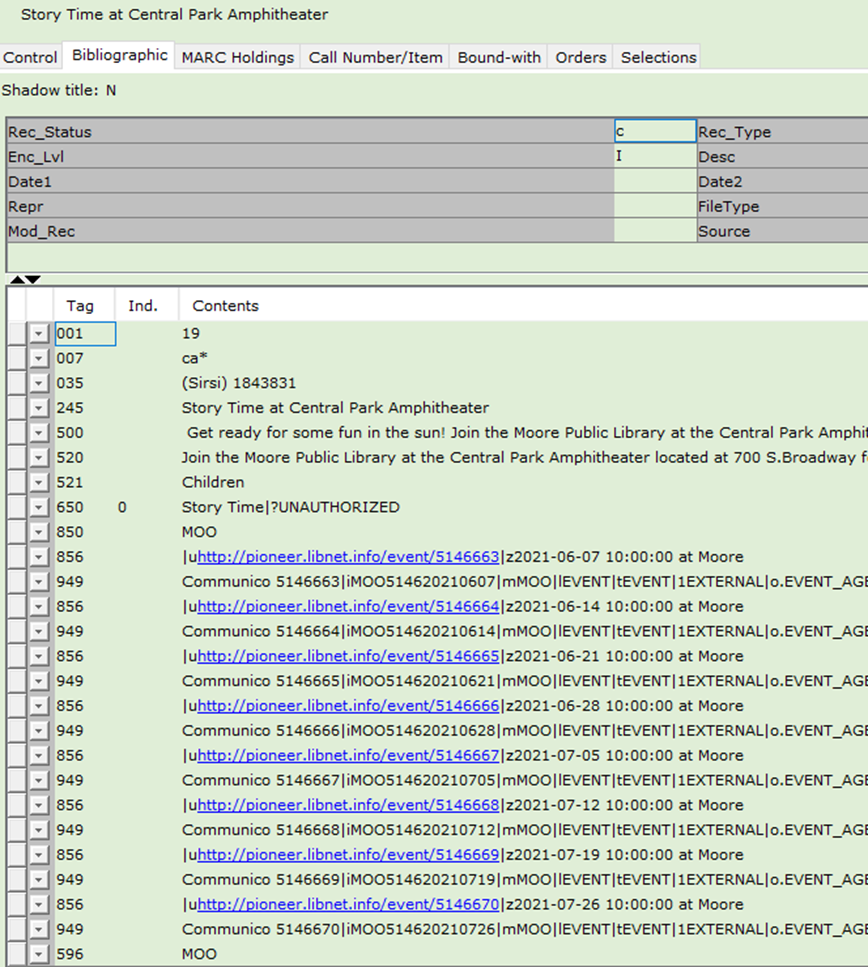Expand the dropdown for tag 245 row
The height and width of the screenshot is (967, 868).
(x=39, y=409)
